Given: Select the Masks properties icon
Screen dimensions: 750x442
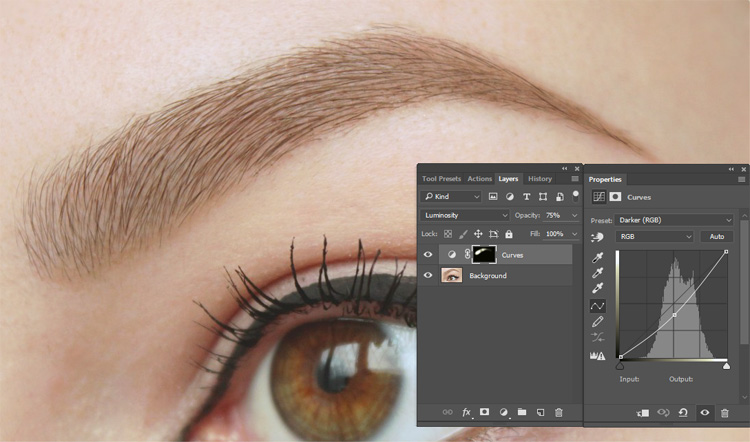Looking at the screenshot, I should 615,197.
